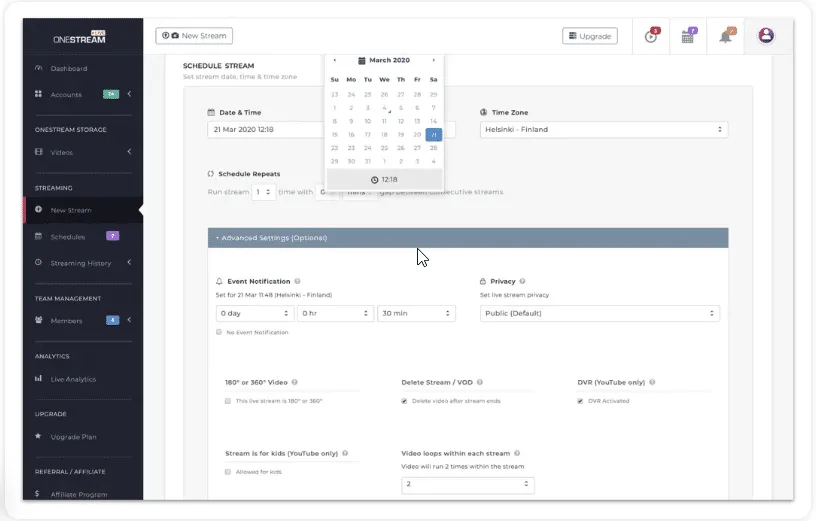
Task: Select the 12:18 time picker in calendar
Action: 384,180
